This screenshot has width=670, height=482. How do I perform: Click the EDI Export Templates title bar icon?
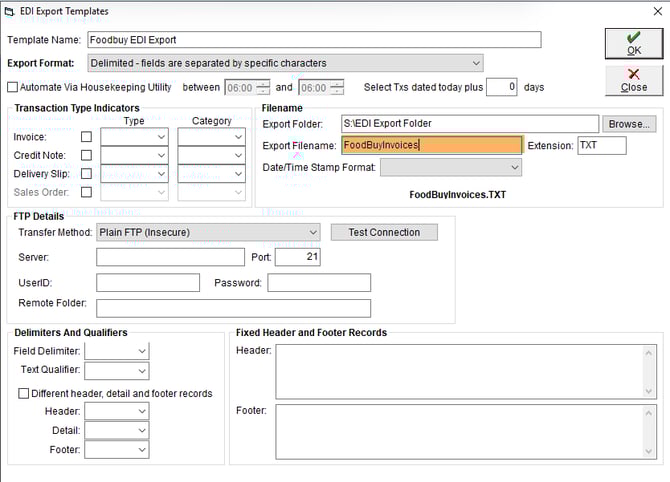[9, 12]
